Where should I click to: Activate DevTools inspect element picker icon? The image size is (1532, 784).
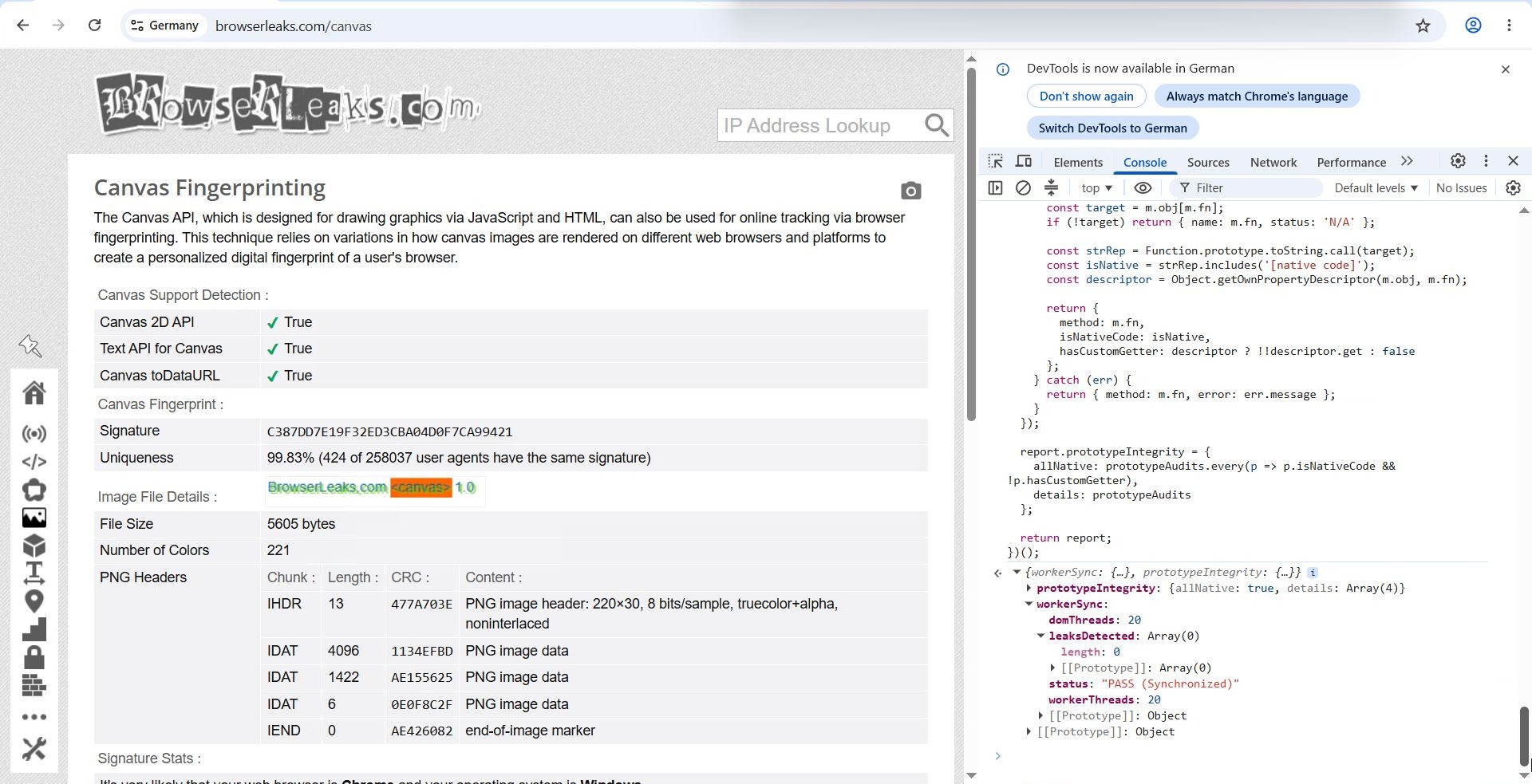point(995,161)
